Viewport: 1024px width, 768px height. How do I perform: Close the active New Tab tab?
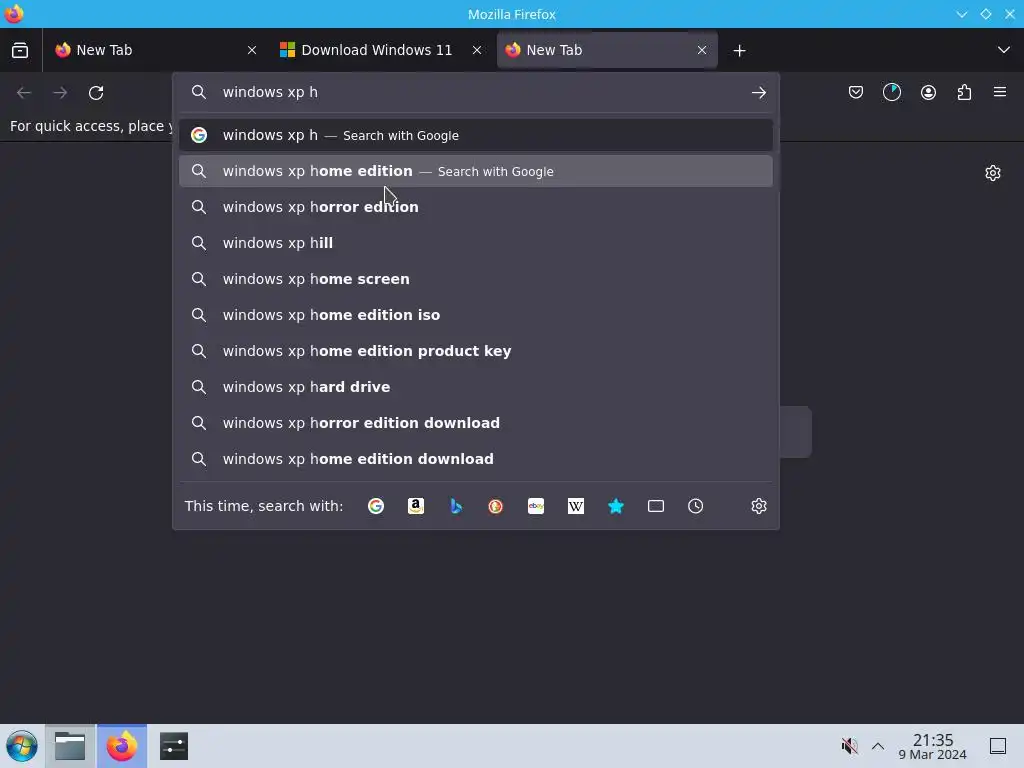click(x=702, y=50)
